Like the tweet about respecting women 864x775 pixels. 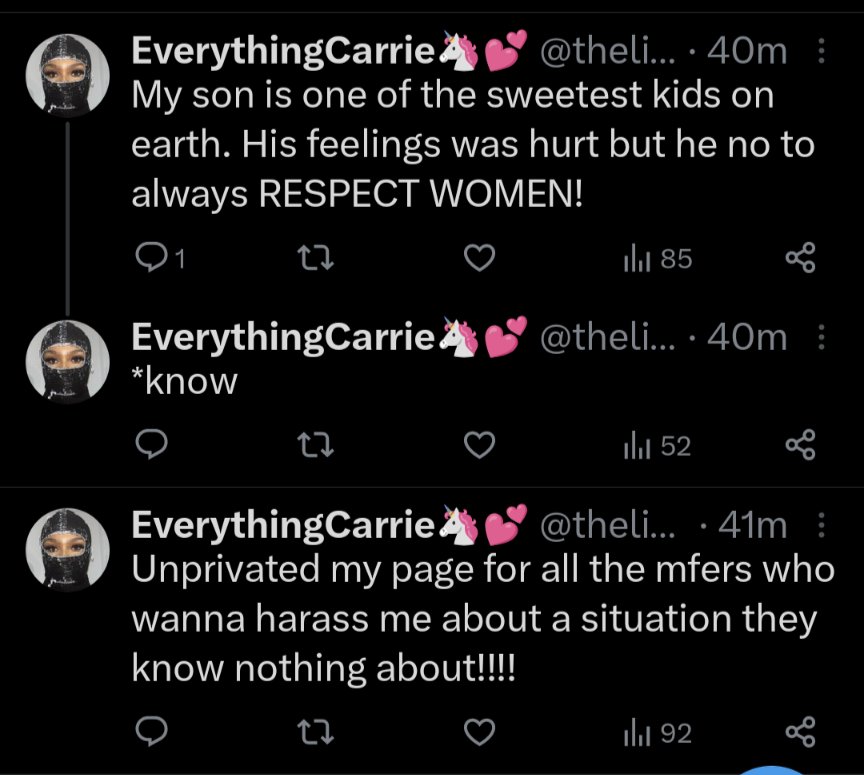pyautogui.click(x=483, y=260)
